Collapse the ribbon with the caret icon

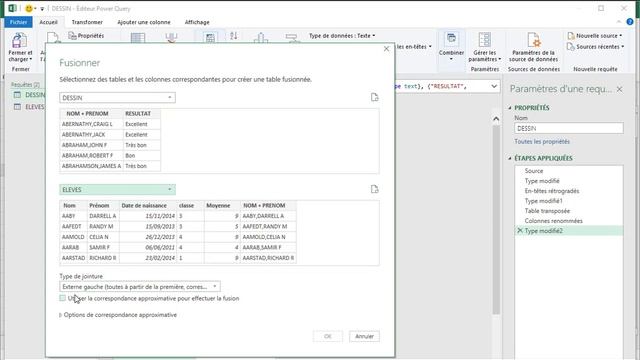[619, 22]
